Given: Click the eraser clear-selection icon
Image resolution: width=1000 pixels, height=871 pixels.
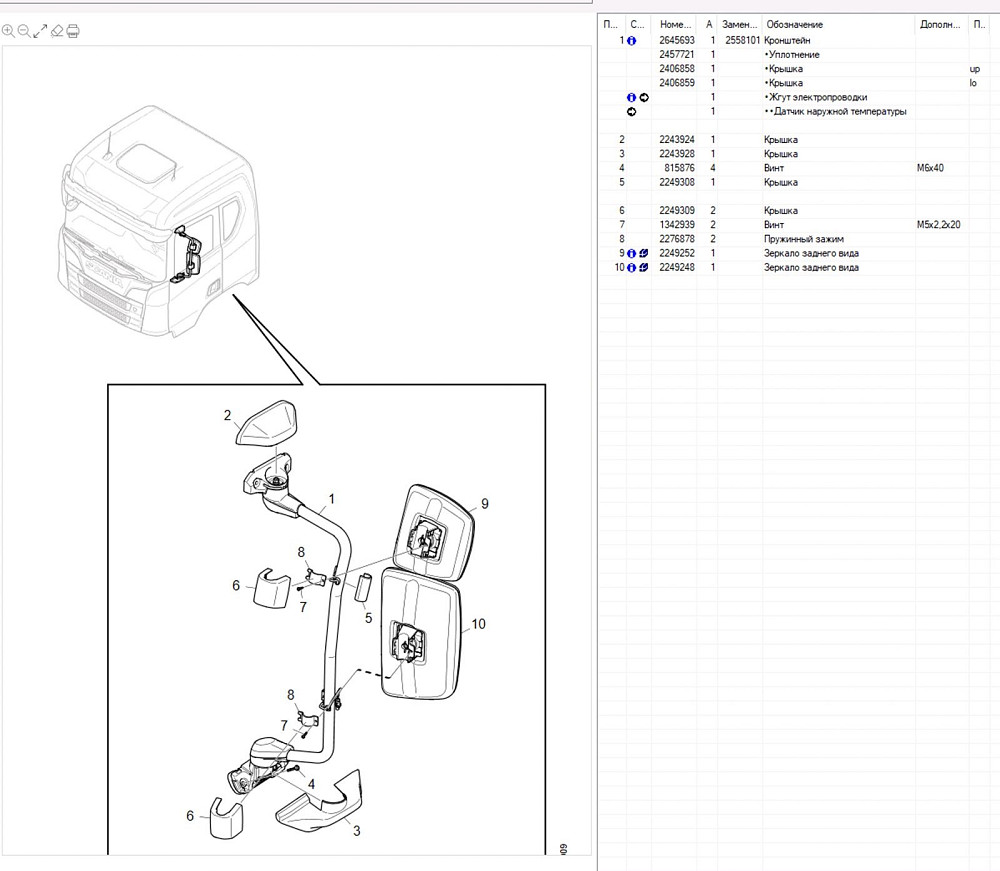Looking at the screenshot, I should click(x=57, y=31).
